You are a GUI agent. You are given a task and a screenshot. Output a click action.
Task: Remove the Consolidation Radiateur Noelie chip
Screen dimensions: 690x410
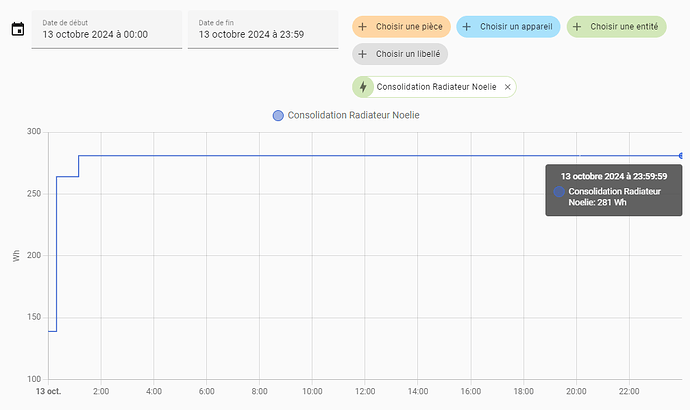point(507,87)
